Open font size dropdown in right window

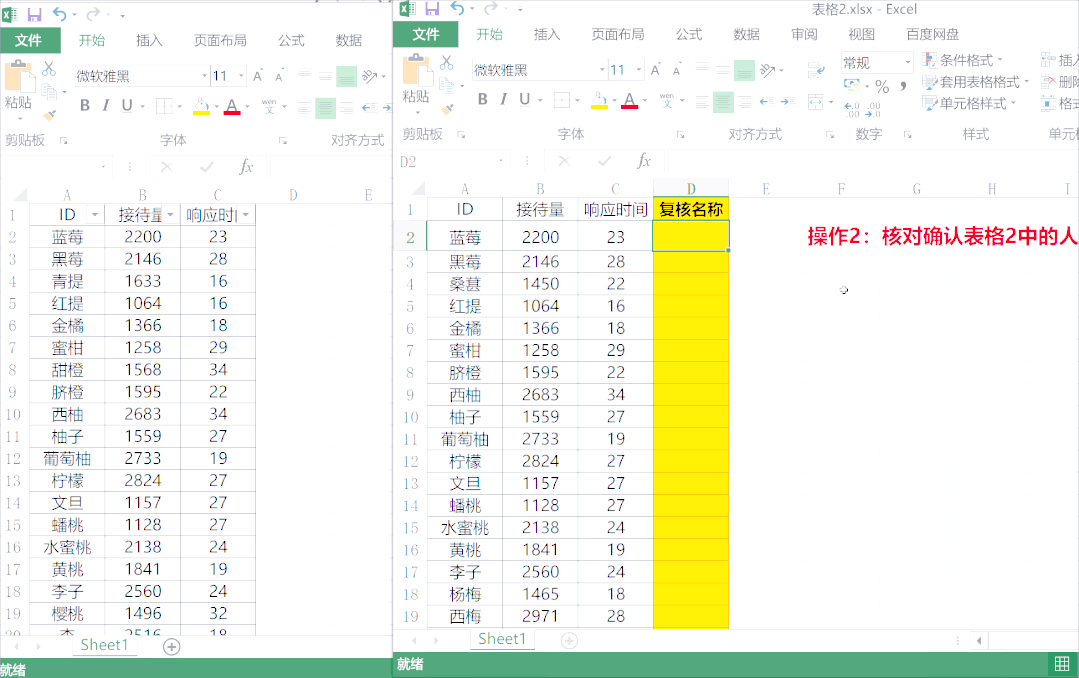click(639, 70)
